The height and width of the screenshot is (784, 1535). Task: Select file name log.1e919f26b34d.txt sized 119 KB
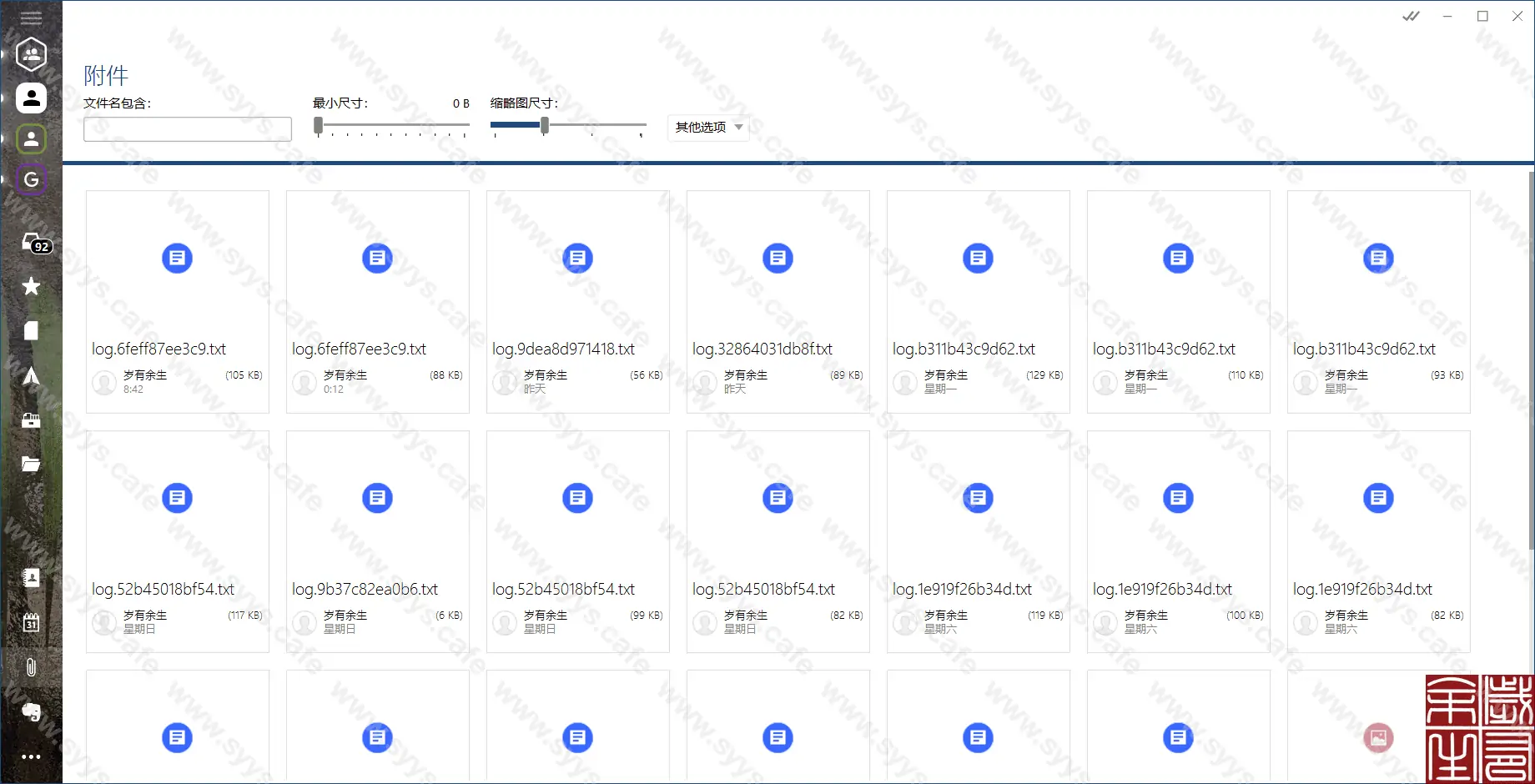(x=962, y=589)
